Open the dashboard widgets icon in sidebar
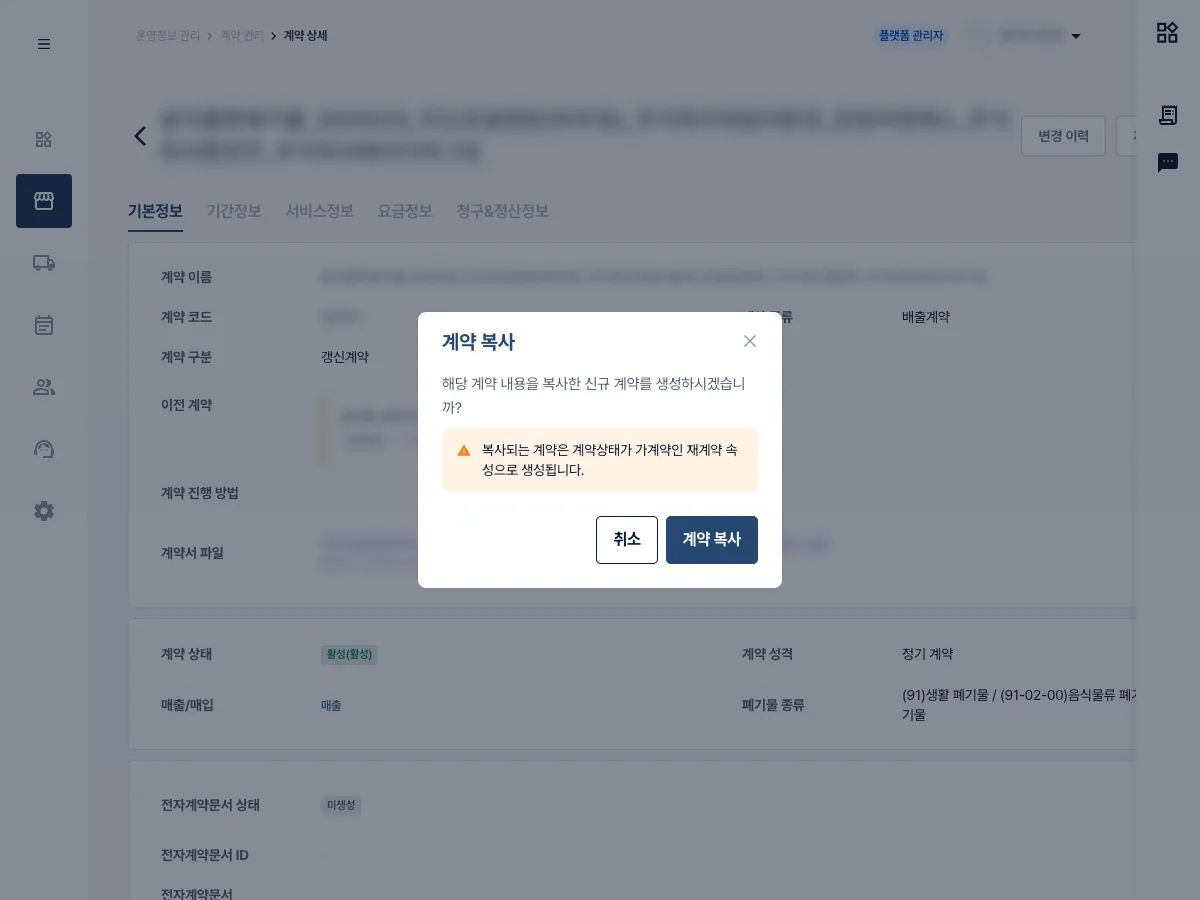 [x=44, y=139]
